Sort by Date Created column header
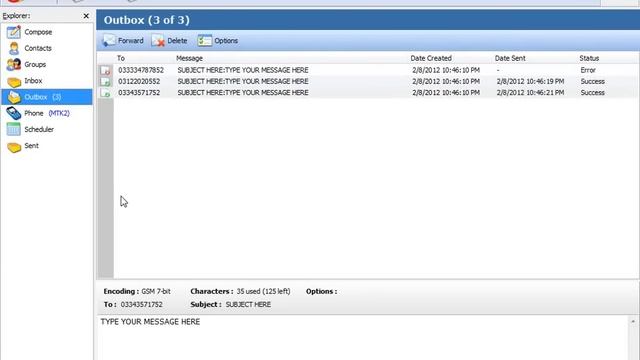The height and width of the screenshot is (360, 640). 431,58
